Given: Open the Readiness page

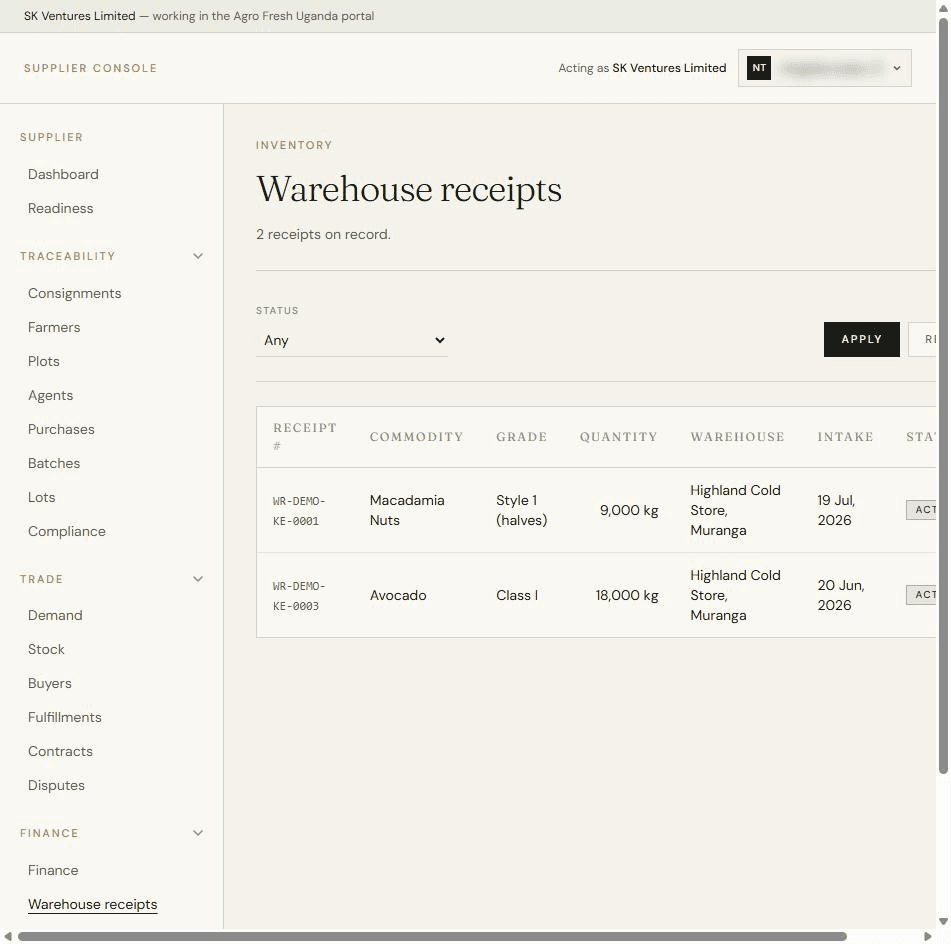Looking at the screenshot, I should point(61,208).
